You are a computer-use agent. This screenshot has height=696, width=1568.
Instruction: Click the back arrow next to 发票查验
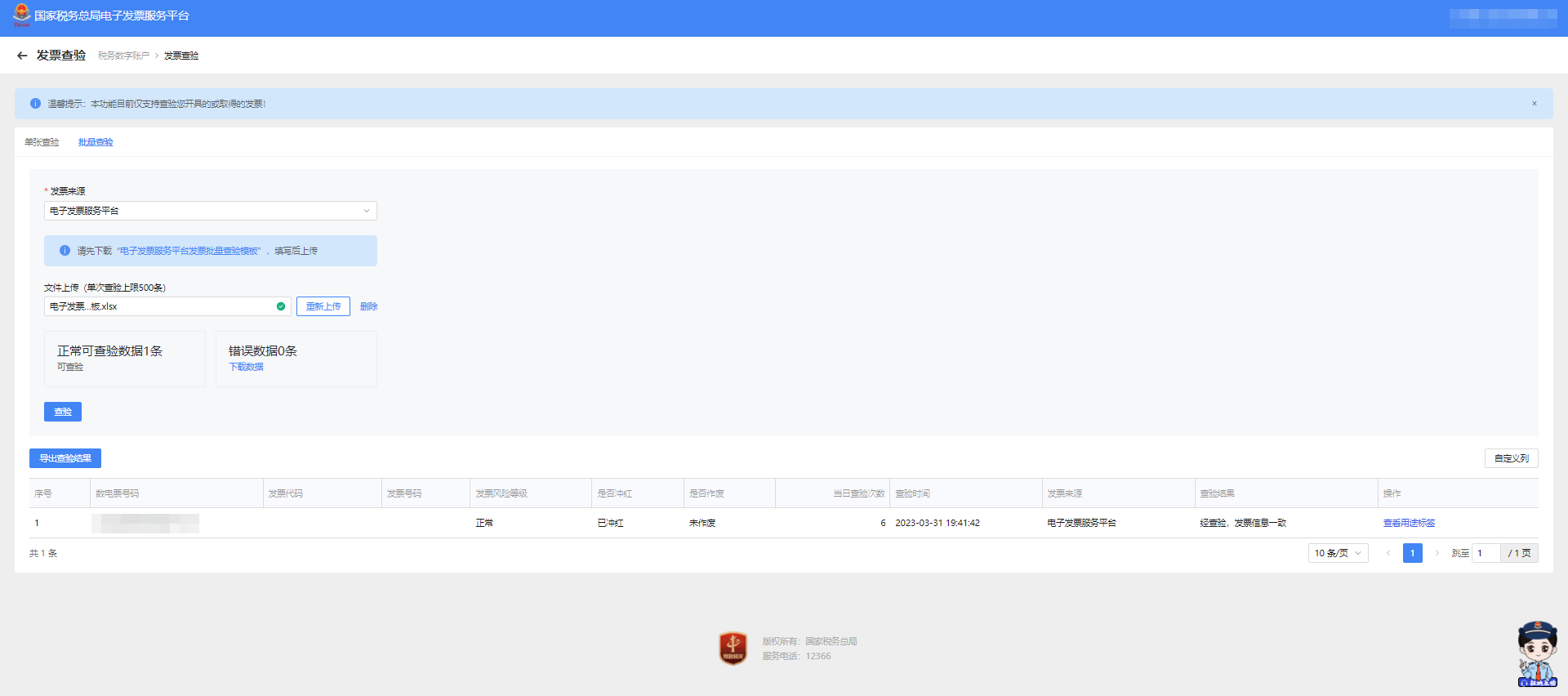click(22, 56)
